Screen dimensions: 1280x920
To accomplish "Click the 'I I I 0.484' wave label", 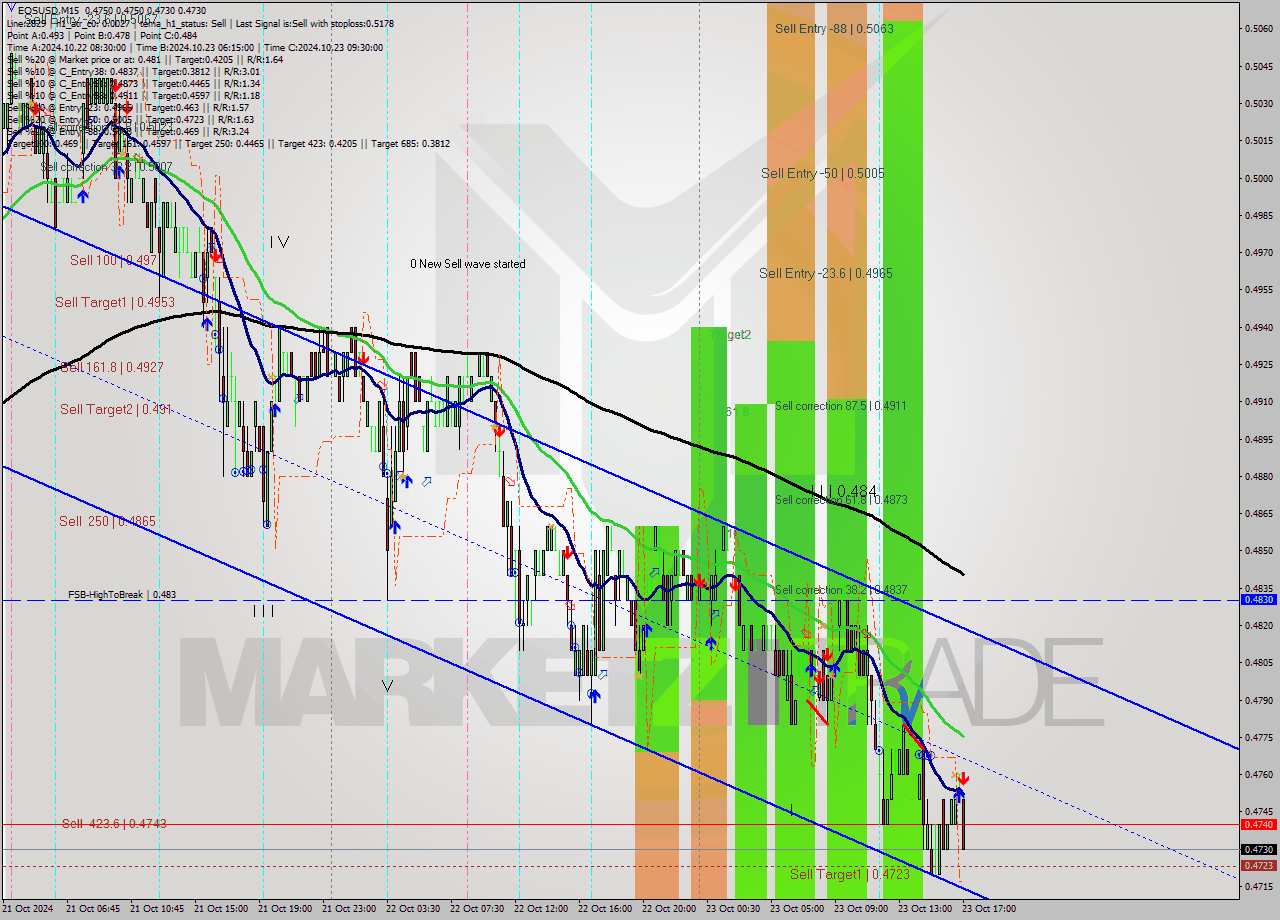I will click(x=843, y=491).
